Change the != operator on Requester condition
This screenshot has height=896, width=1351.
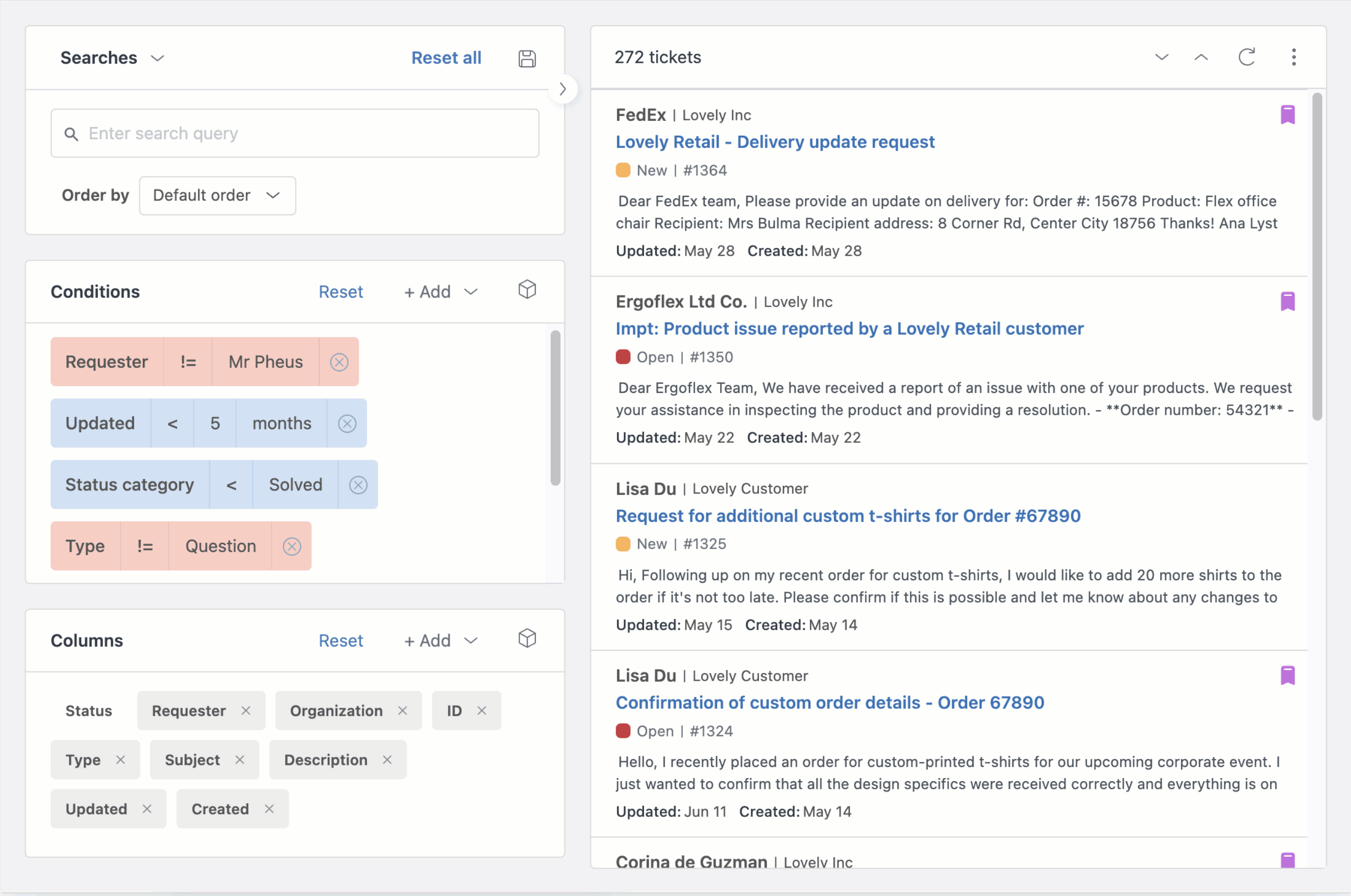point(188,362)
